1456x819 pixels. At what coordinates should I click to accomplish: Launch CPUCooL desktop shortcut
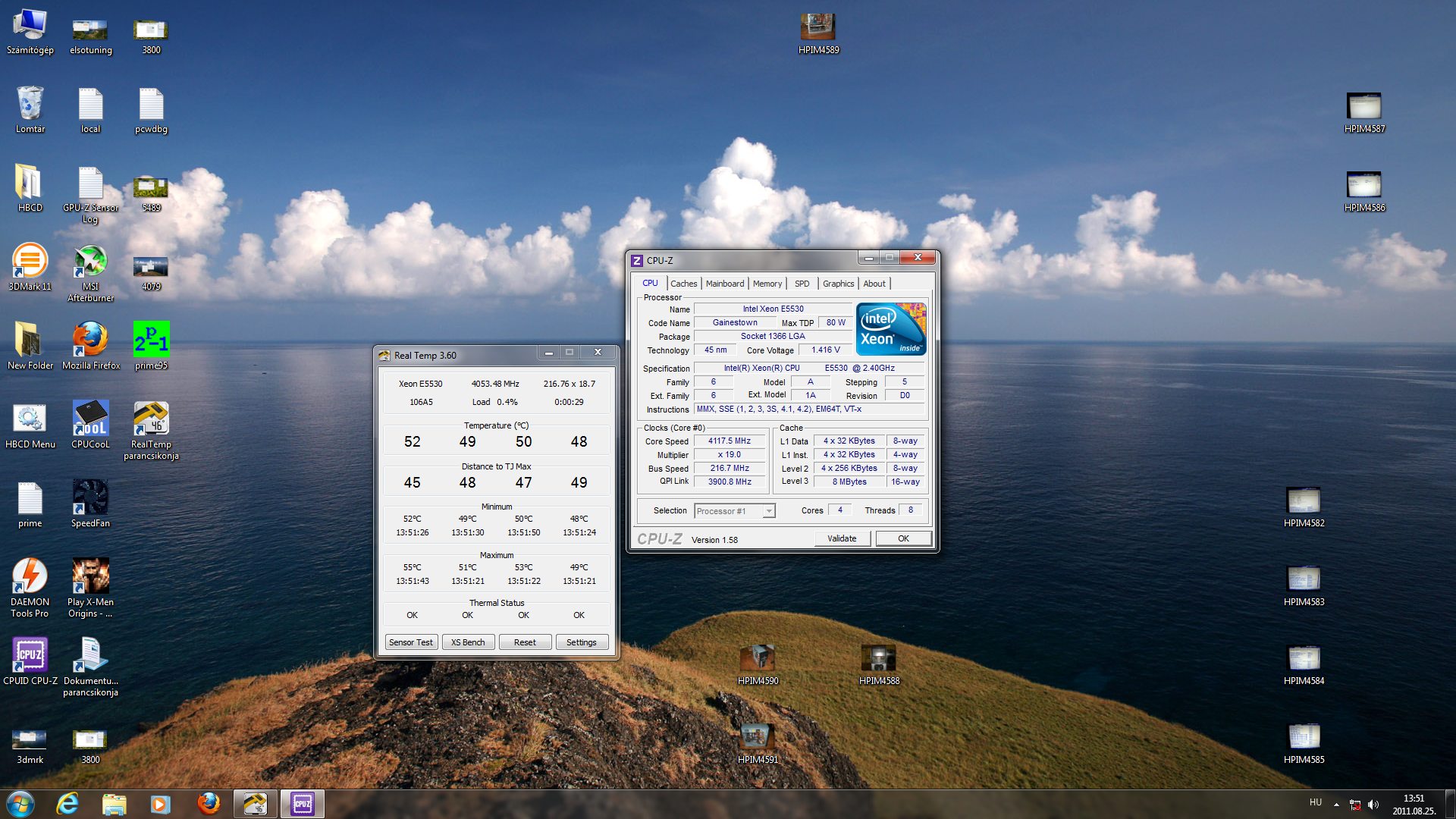(90, 425)
